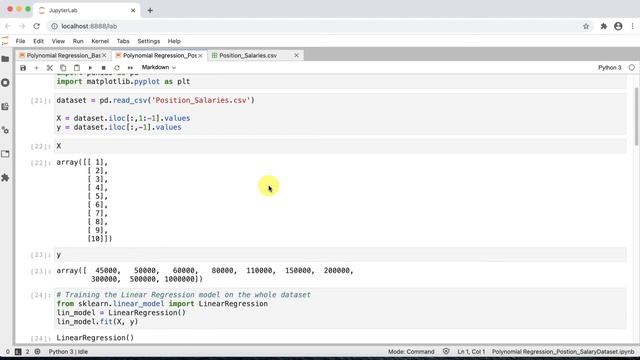The image size is (640, 360).
Task: Click the Python 3 | Idle status entry
Action: (68, 352)
